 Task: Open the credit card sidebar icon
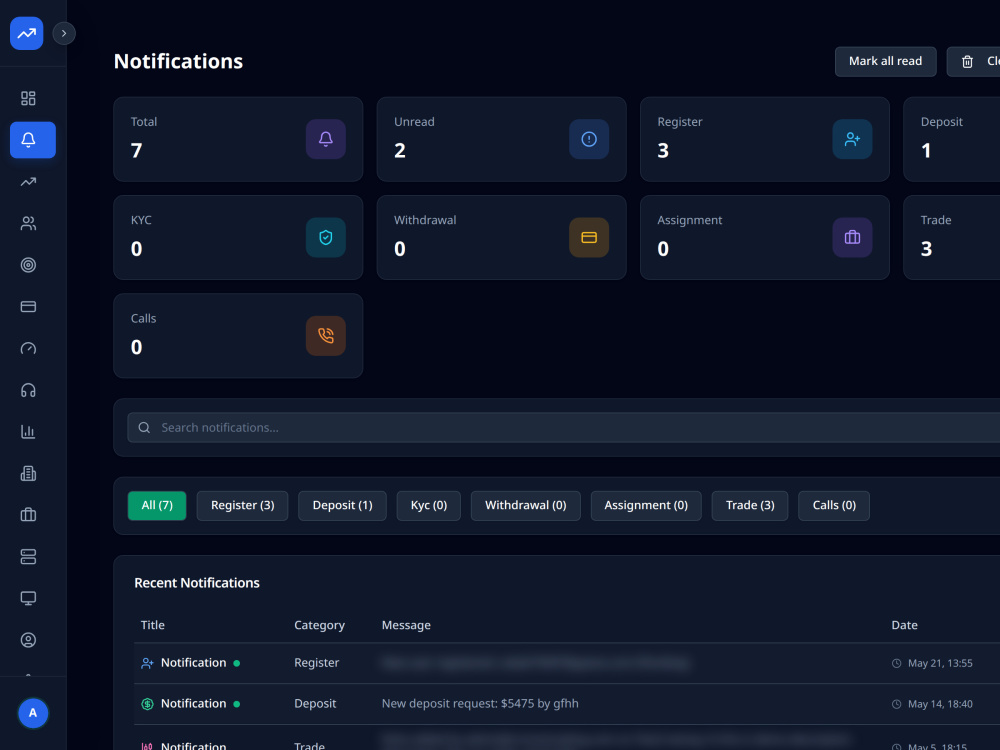pos(28,307)
